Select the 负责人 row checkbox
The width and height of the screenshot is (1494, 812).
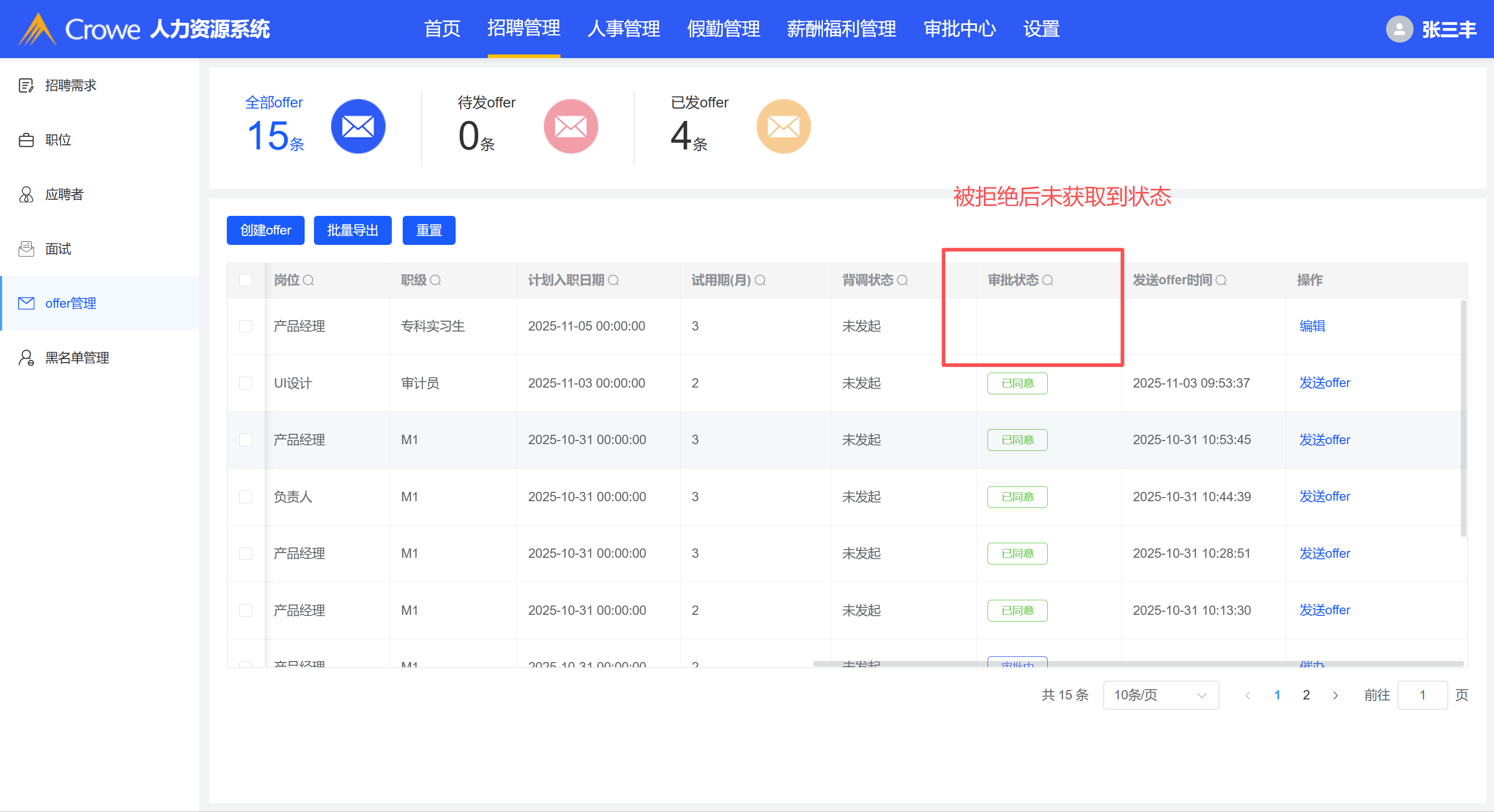click(246, 497)
